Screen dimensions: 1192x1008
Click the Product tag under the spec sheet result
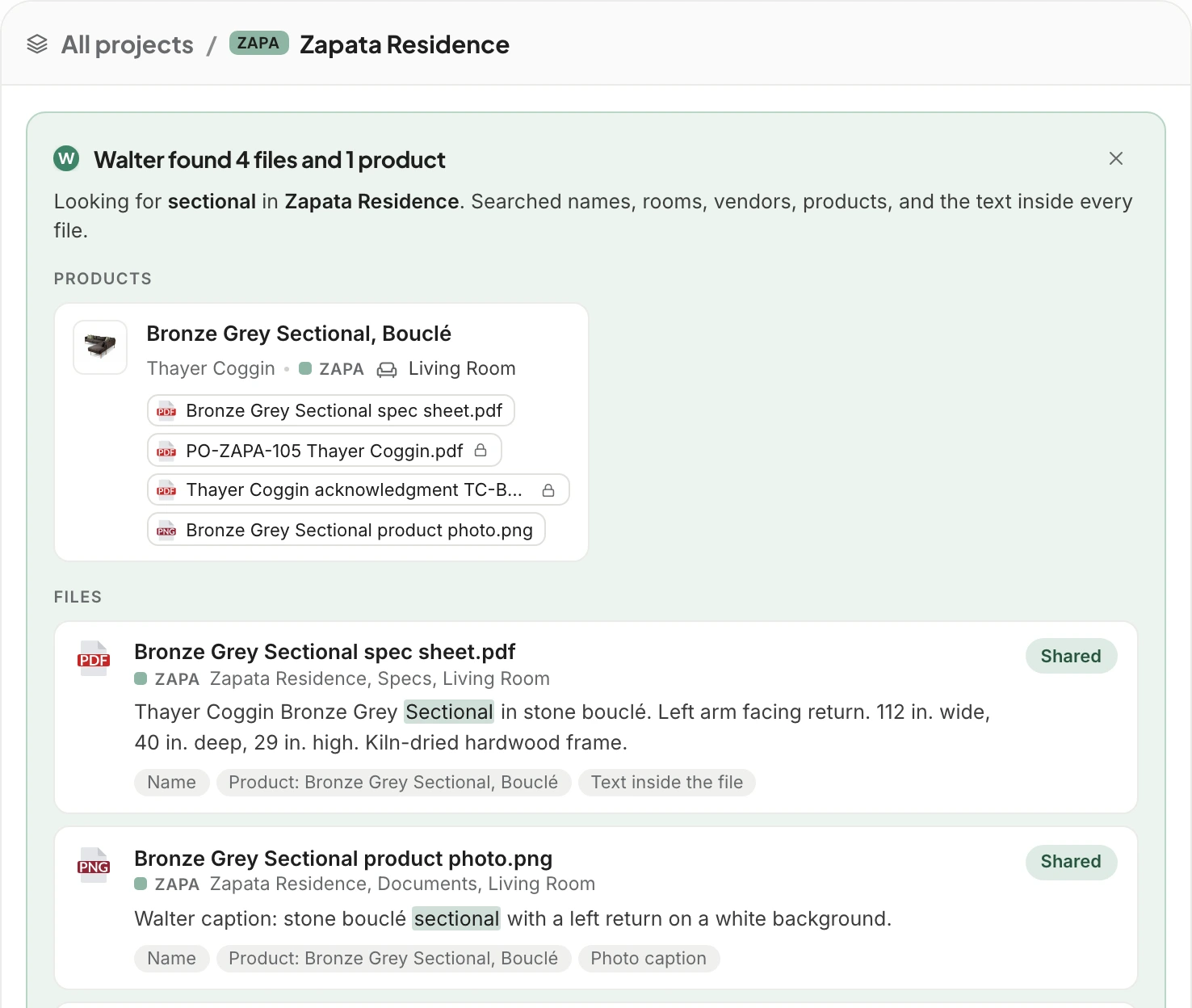click(393, 782)
